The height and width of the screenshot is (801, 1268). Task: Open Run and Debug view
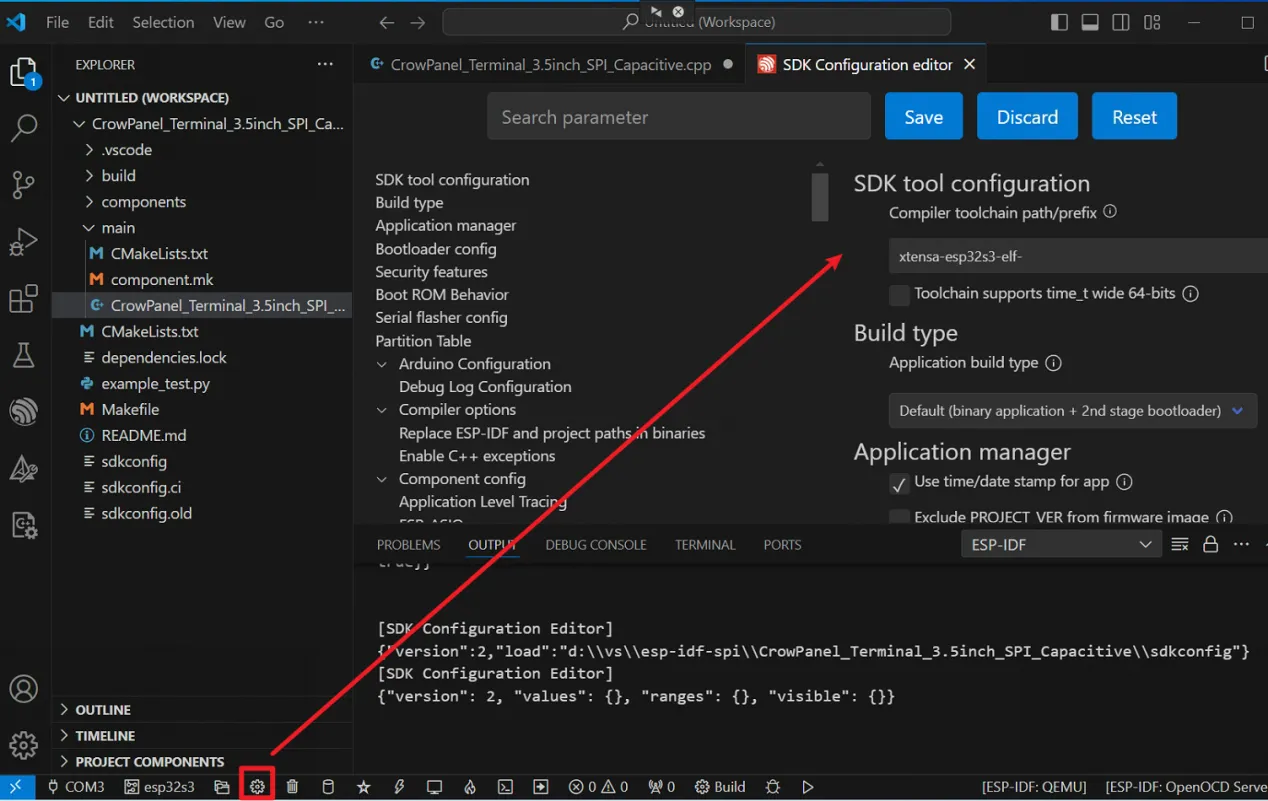pyautogui.click(x=23, y=242)
